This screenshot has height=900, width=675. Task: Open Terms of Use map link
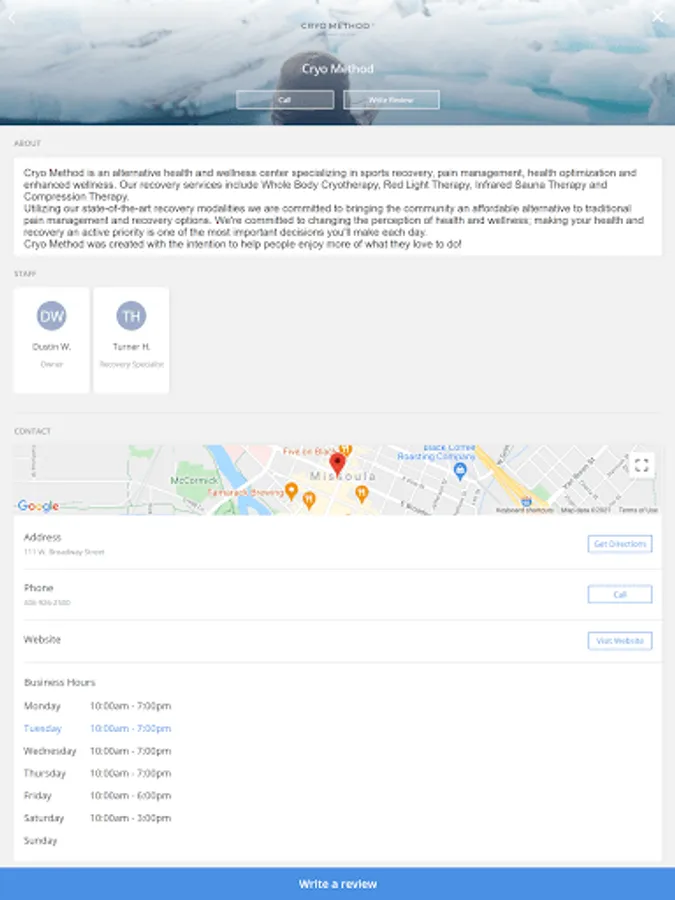point(638,510)
